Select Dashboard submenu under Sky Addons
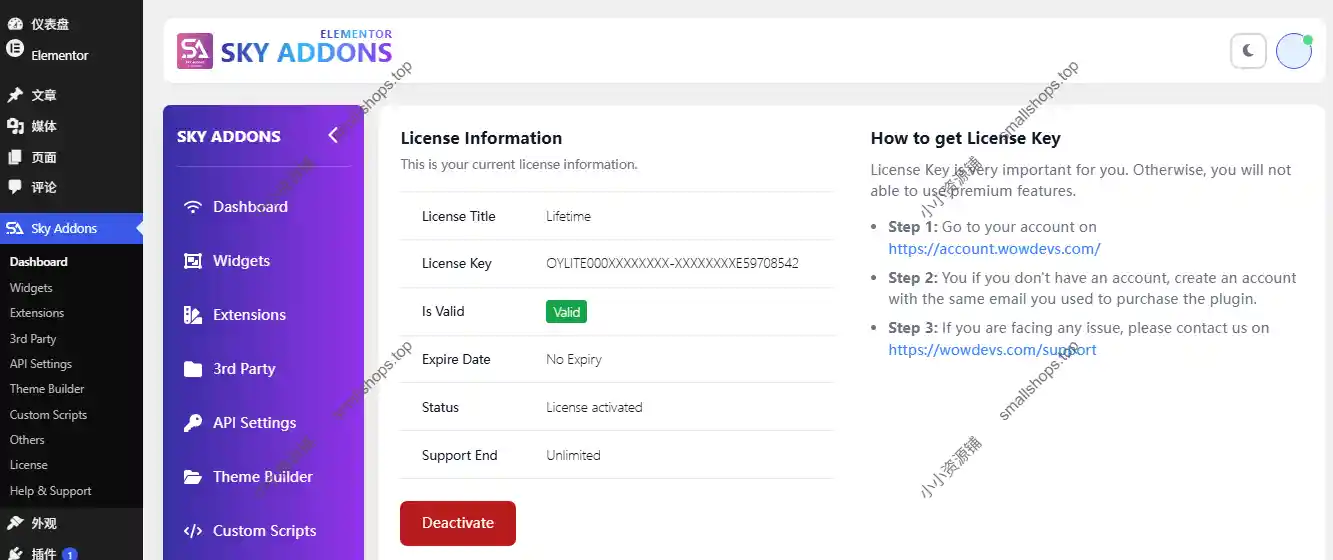This screenshot has height=560, width=1333. click(39, 262)
